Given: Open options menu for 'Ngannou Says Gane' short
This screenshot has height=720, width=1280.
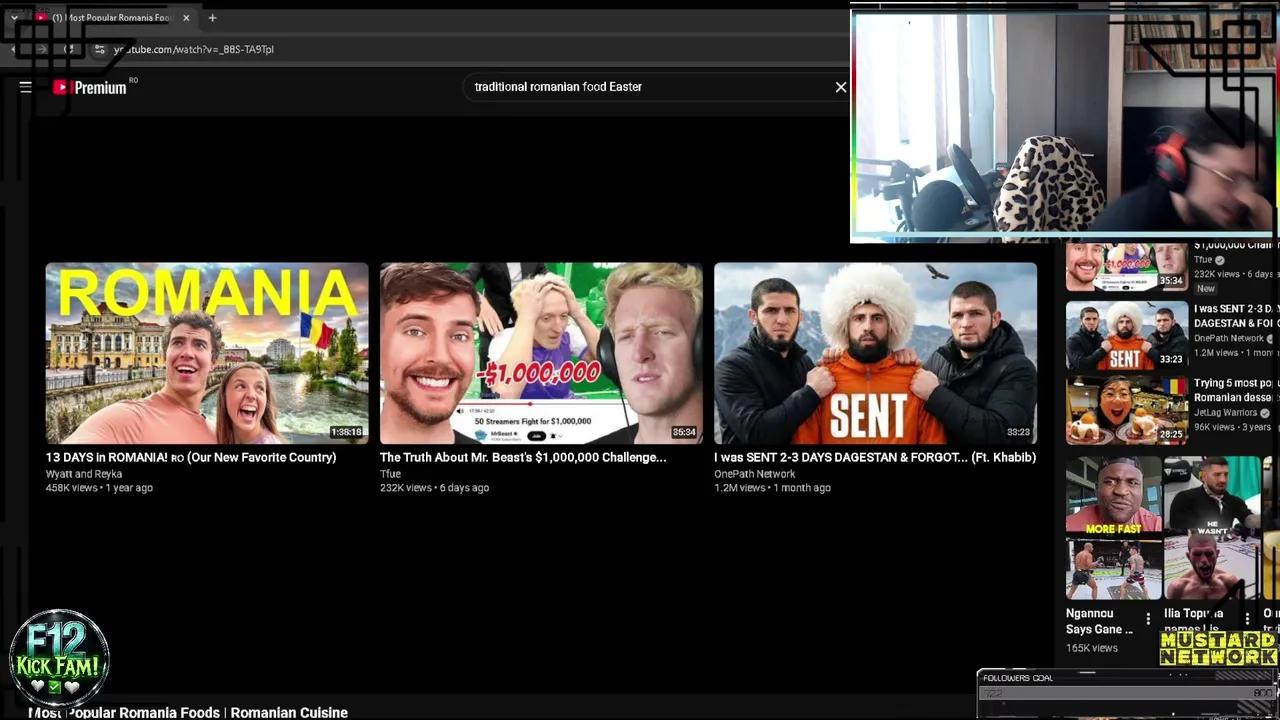Looking at the screenshot, I should pyautogui.click(x=1148, y=619).
